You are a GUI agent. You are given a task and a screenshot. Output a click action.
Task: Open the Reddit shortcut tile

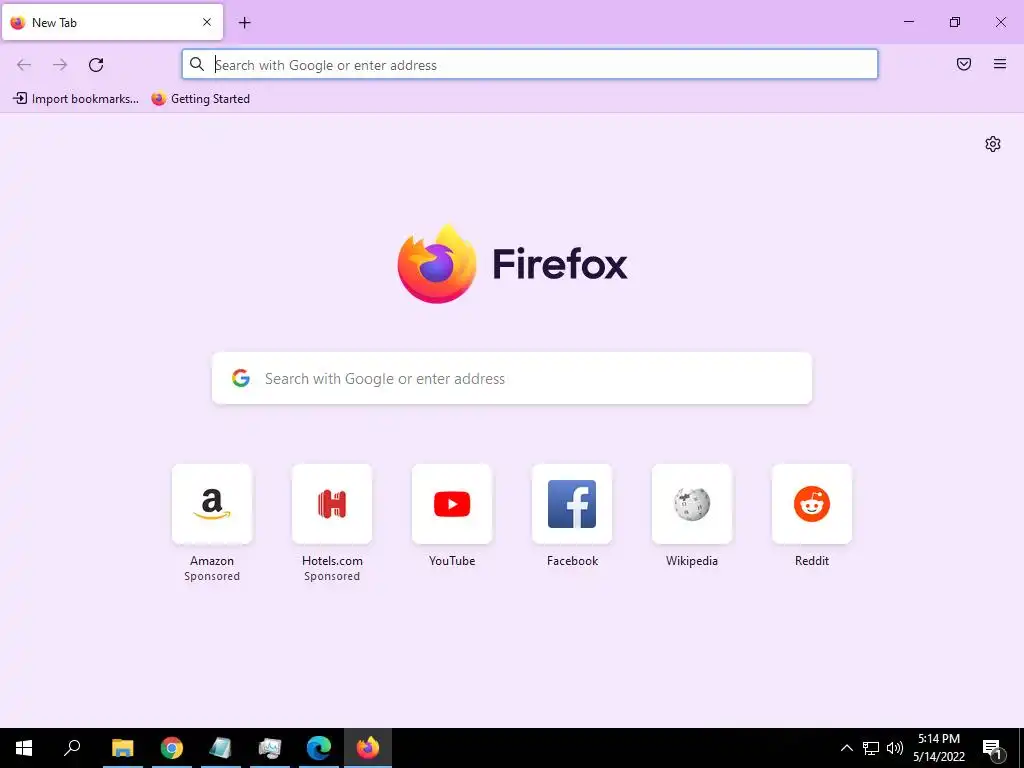pyautogui.click(x=812, y=504)
